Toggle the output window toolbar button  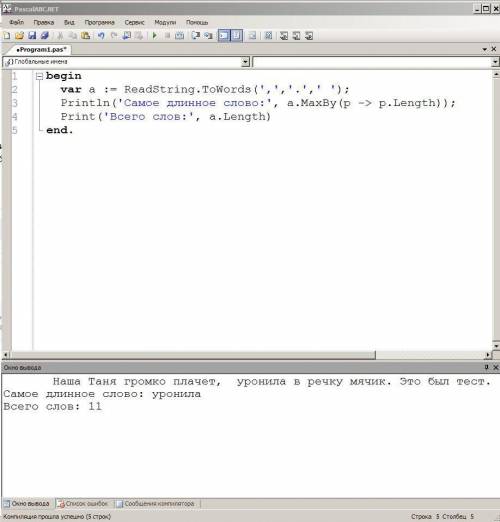[x=224, y=35]
